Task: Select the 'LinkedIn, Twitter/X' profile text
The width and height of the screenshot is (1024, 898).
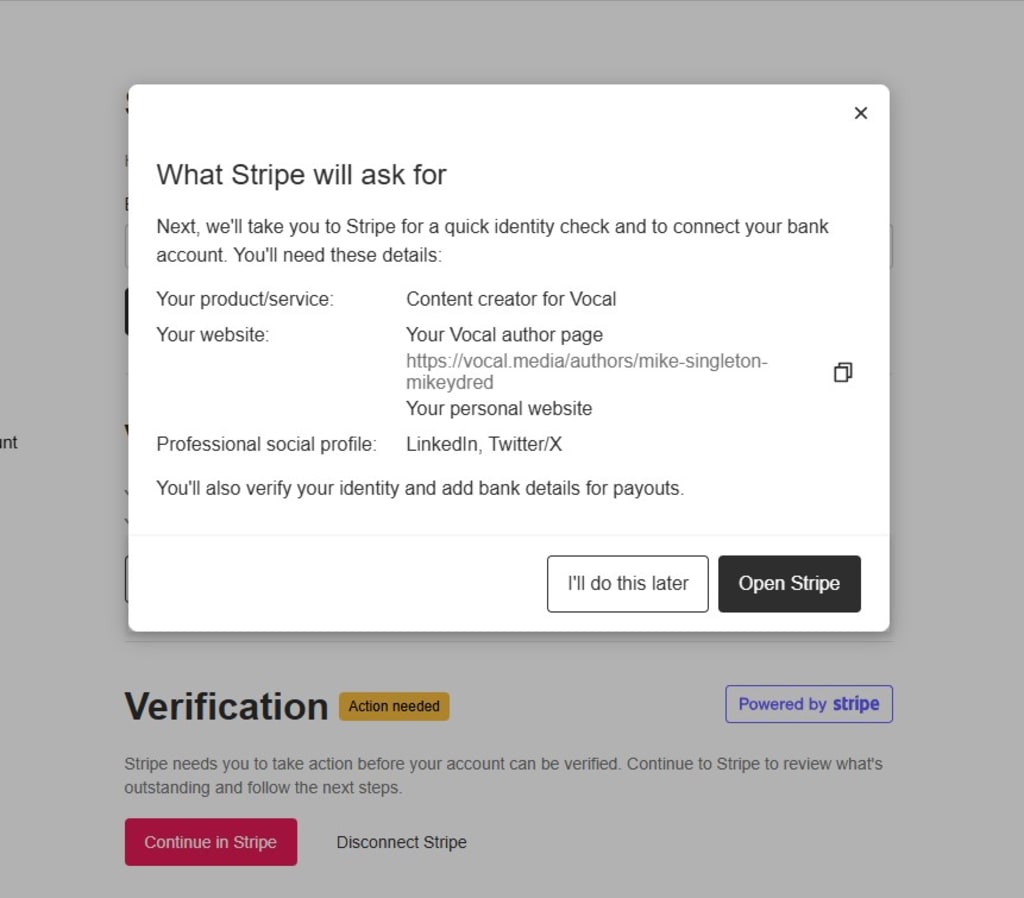Action: click(484, 445)
